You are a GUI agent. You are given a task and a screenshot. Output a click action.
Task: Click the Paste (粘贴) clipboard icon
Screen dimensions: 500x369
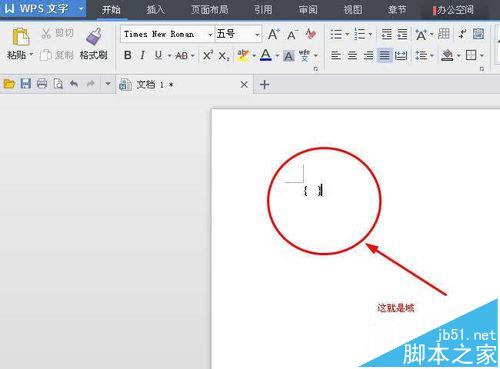point(21,37)
